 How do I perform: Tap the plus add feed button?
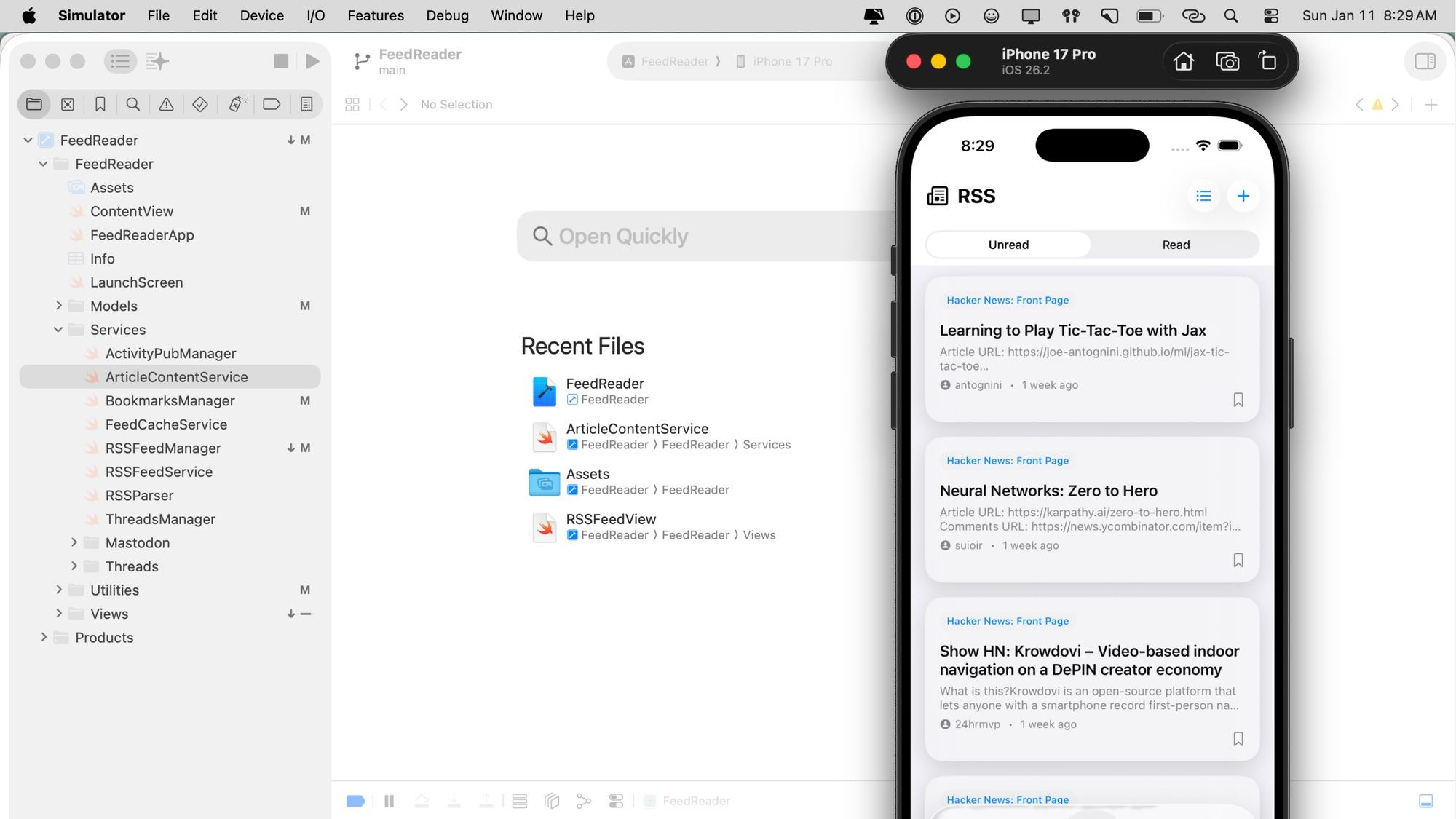pos(1243,196)
